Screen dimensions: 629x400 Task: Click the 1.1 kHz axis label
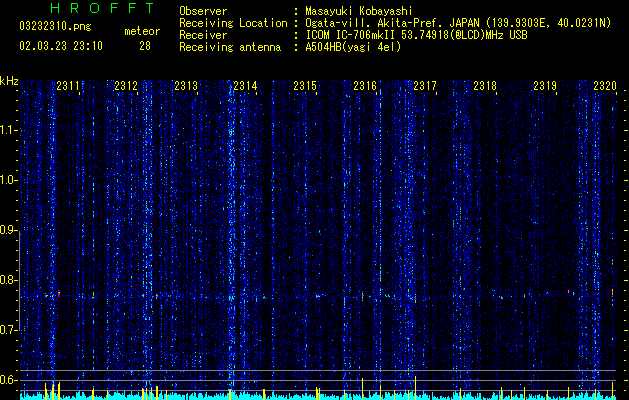8,130
